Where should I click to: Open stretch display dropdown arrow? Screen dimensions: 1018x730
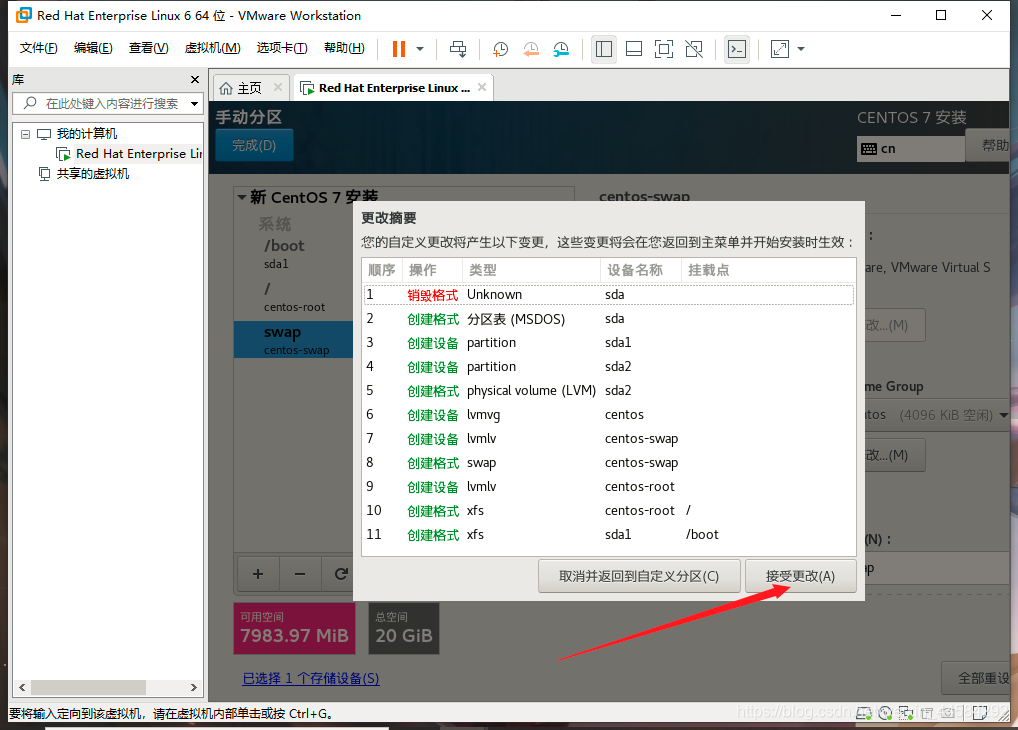pos(801,49)
